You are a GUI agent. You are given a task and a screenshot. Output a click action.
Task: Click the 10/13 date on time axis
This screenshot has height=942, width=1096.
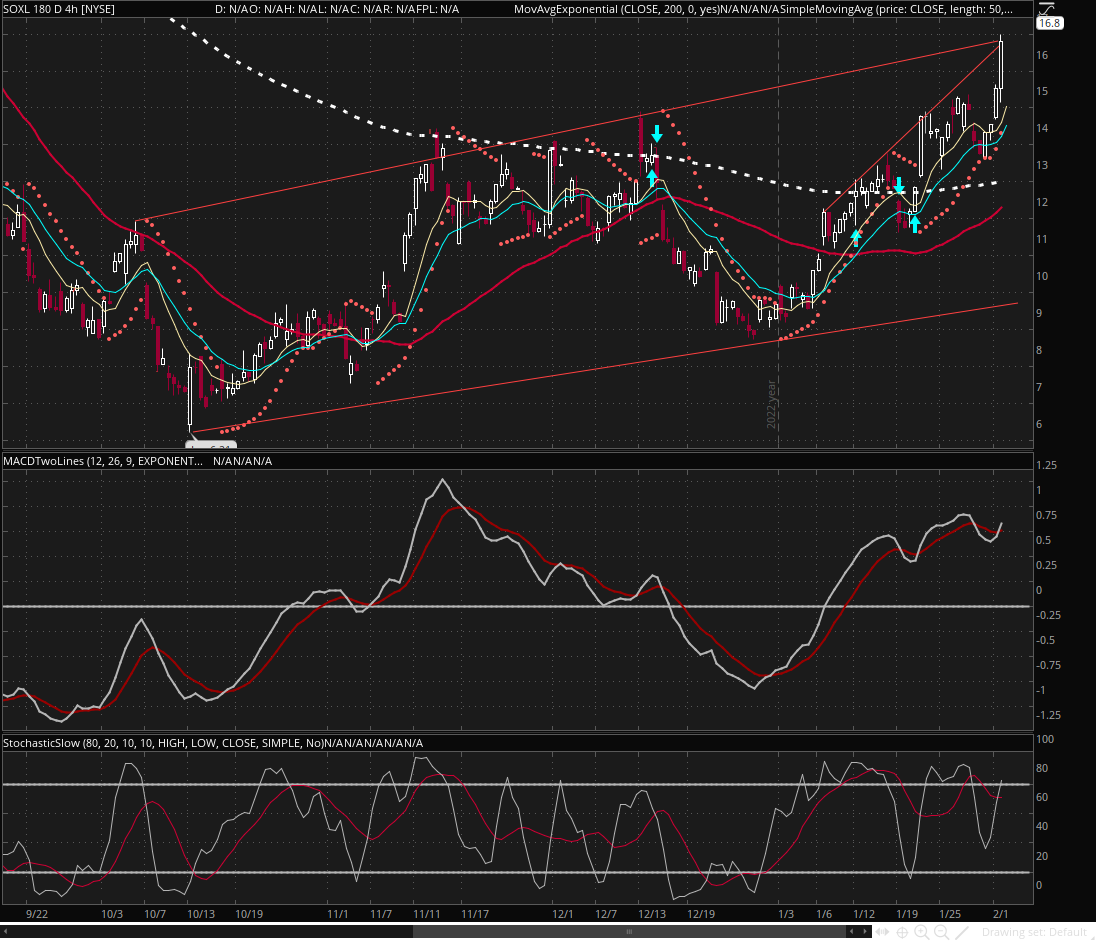click(x=201, y=914)
